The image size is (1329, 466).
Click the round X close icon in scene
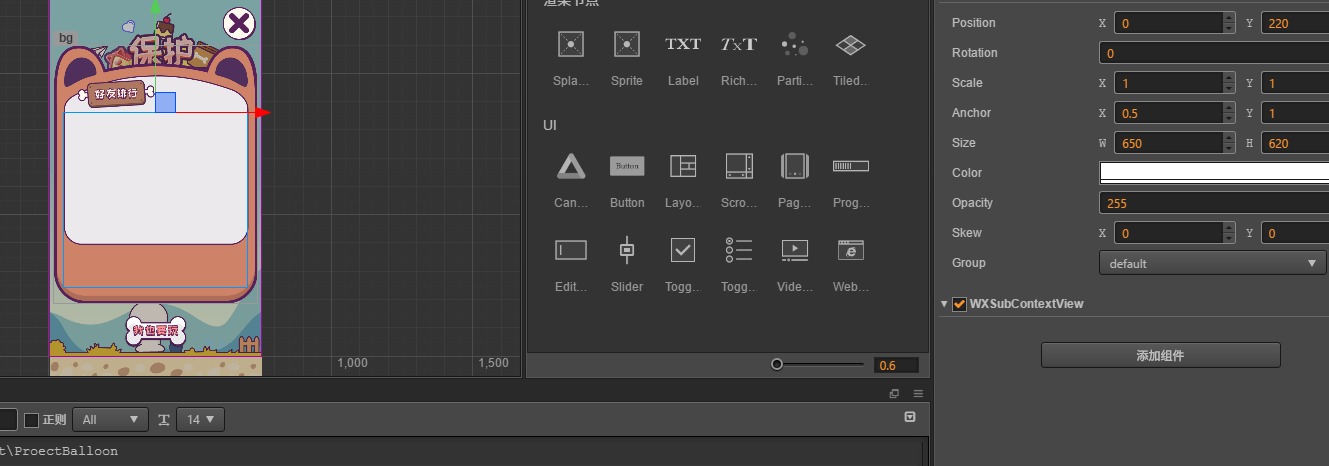pos(239,23)
